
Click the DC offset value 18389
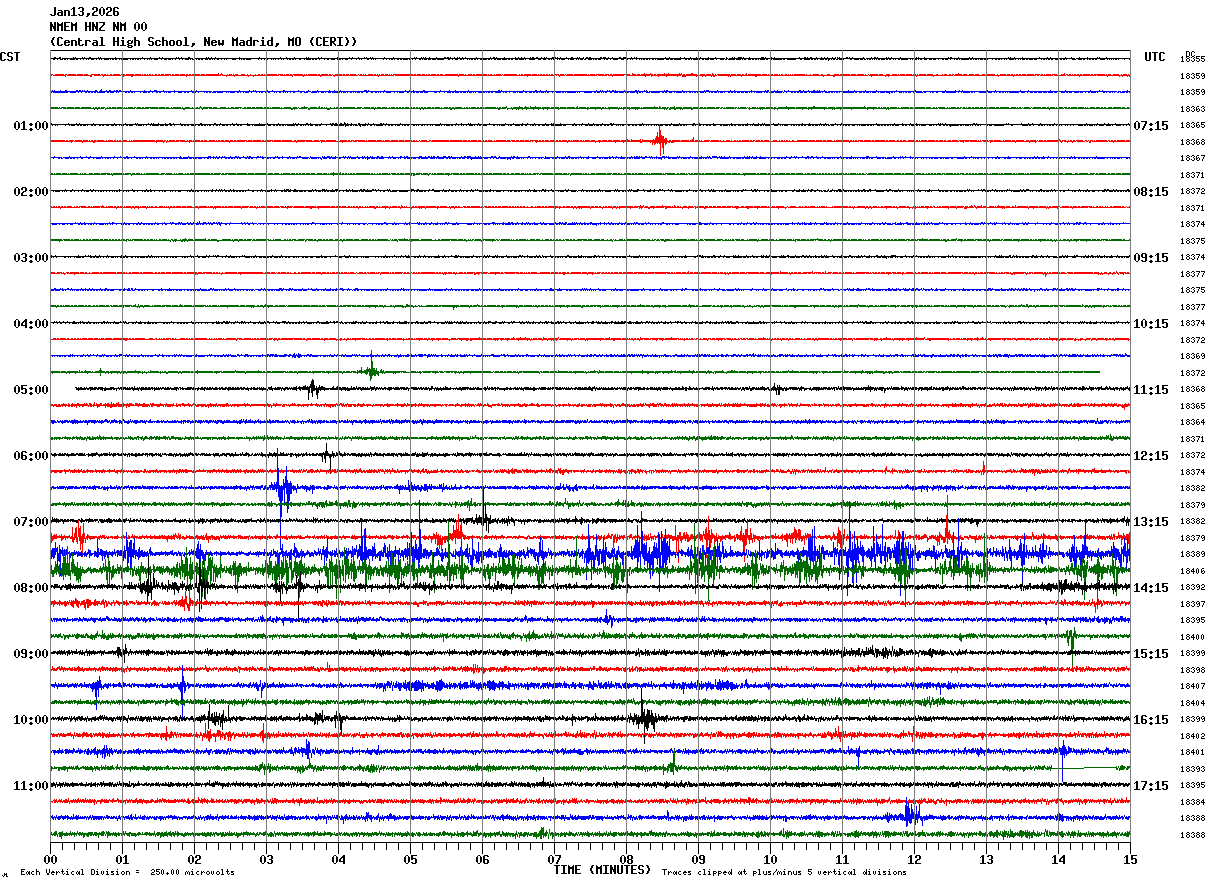point(1192,555)
